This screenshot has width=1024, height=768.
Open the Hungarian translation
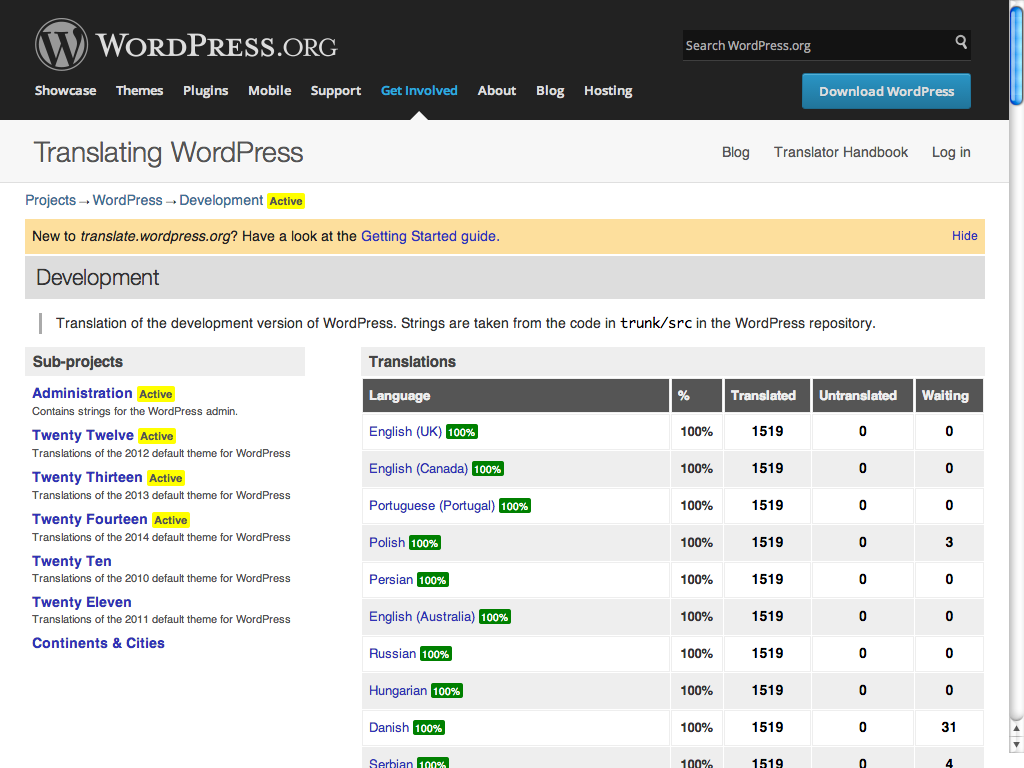[x=398, y=691]
